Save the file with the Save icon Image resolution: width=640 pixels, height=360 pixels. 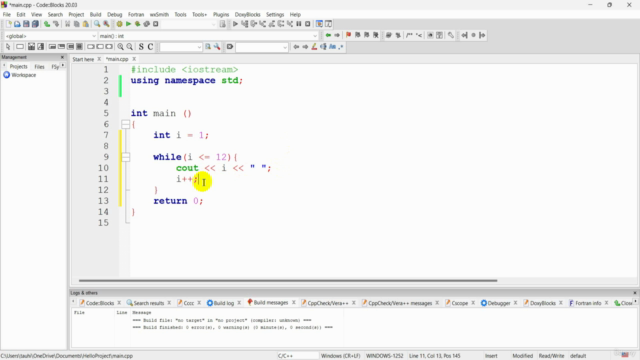(26, 24)
